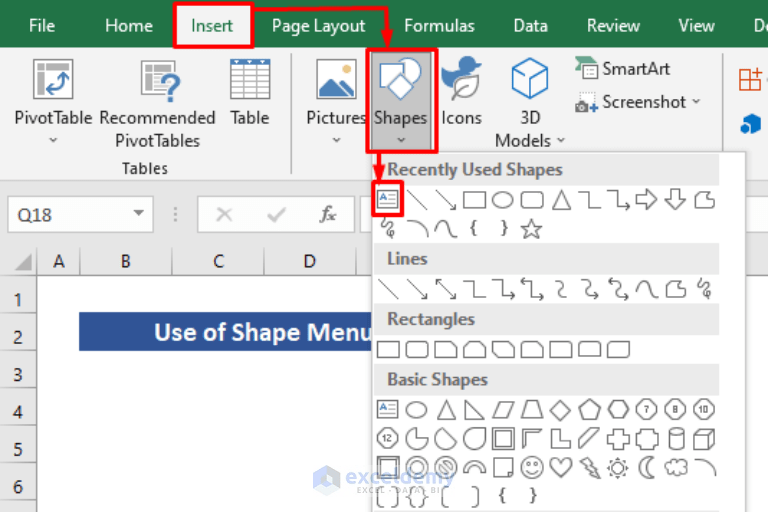Select the Text Box in Recently Used Shapes
The height and width of the screenshot is (512, 768).
pos(387,199)
